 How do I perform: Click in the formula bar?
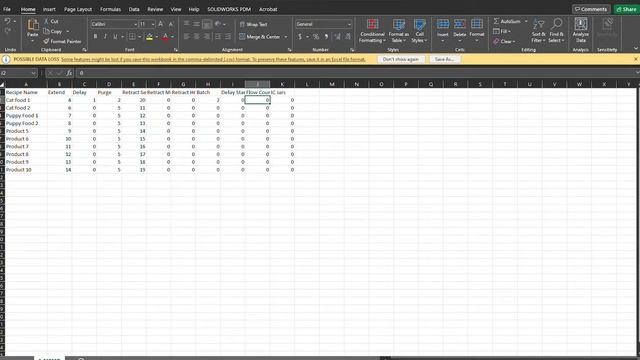(x=355, y=73)
